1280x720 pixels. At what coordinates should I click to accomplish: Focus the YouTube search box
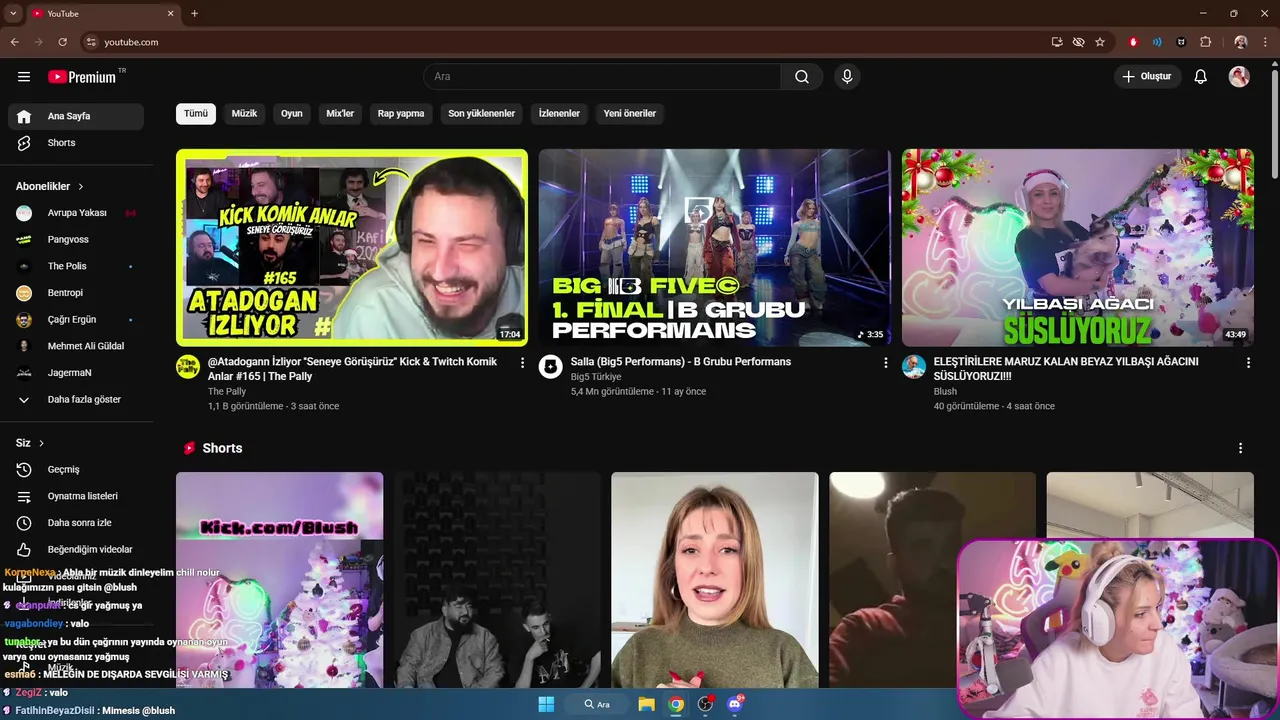pyautogui.click(x=602, y=77)
